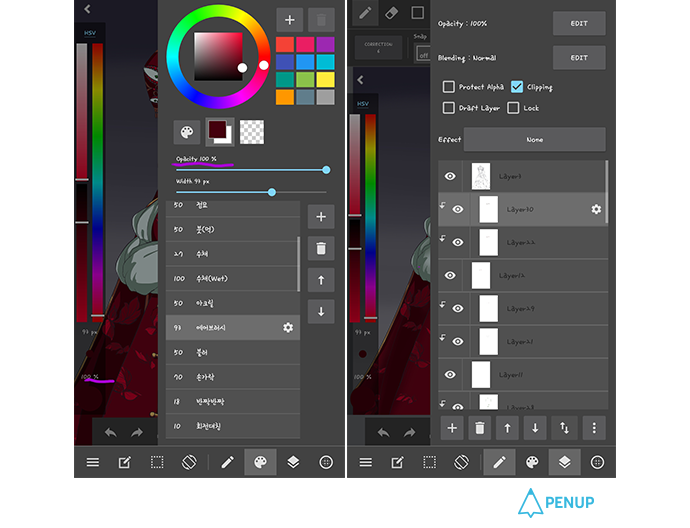Select the highlighted palette tab on brush panel screen
The height and width of the screenshot is (528, 690).
(x=260, y=462)
